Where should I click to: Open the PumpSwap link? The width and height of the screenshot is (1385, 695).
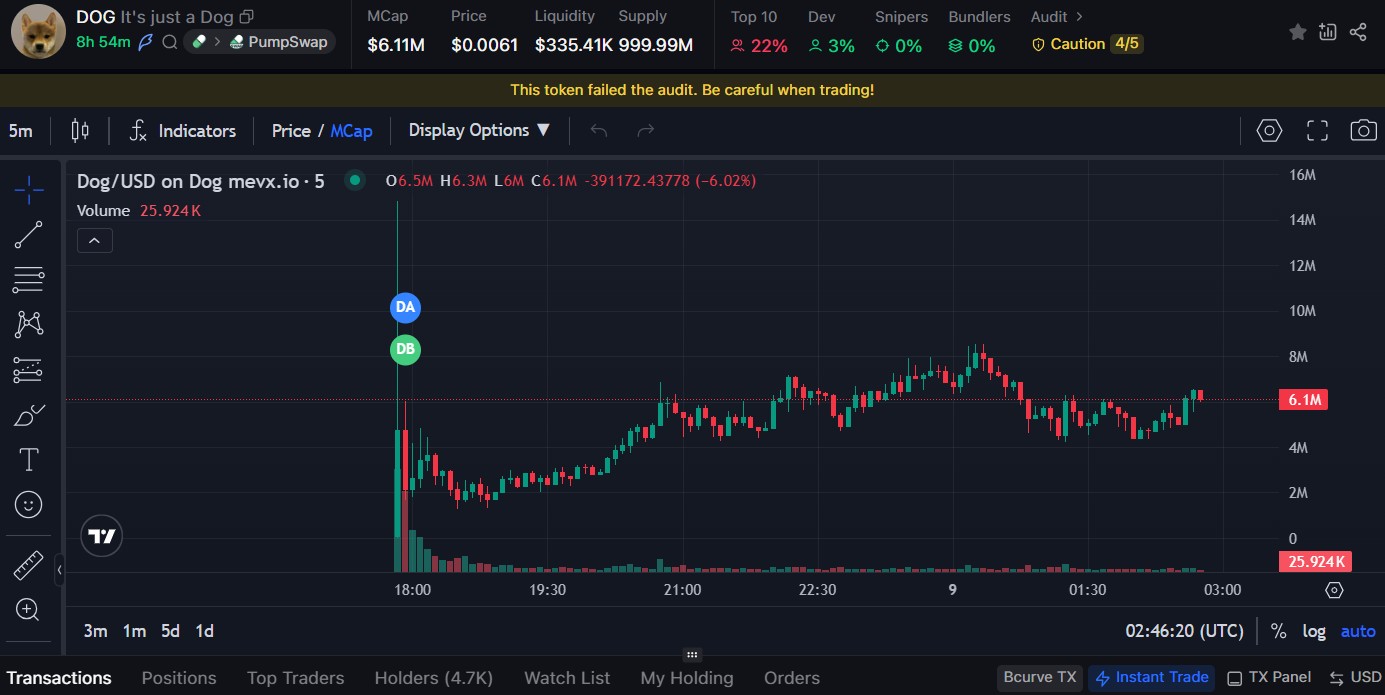coord(279,42)
